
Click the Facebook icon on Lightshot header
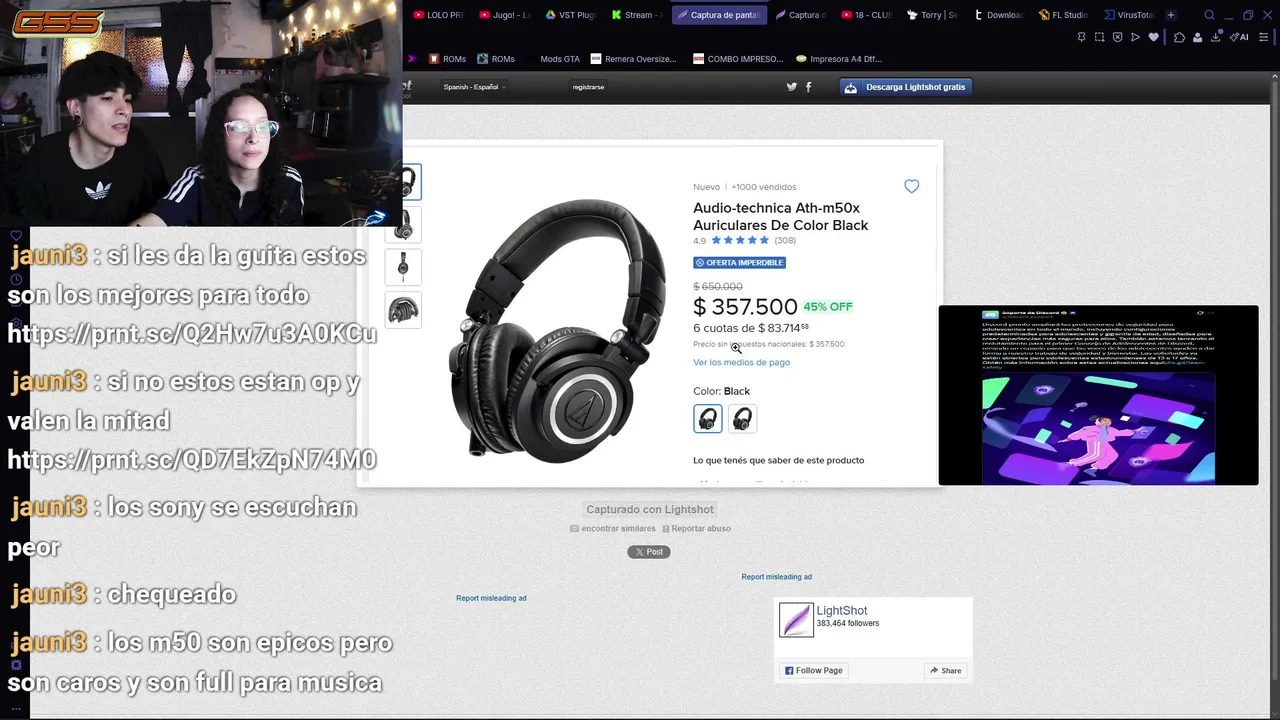[x=808, y=87]
